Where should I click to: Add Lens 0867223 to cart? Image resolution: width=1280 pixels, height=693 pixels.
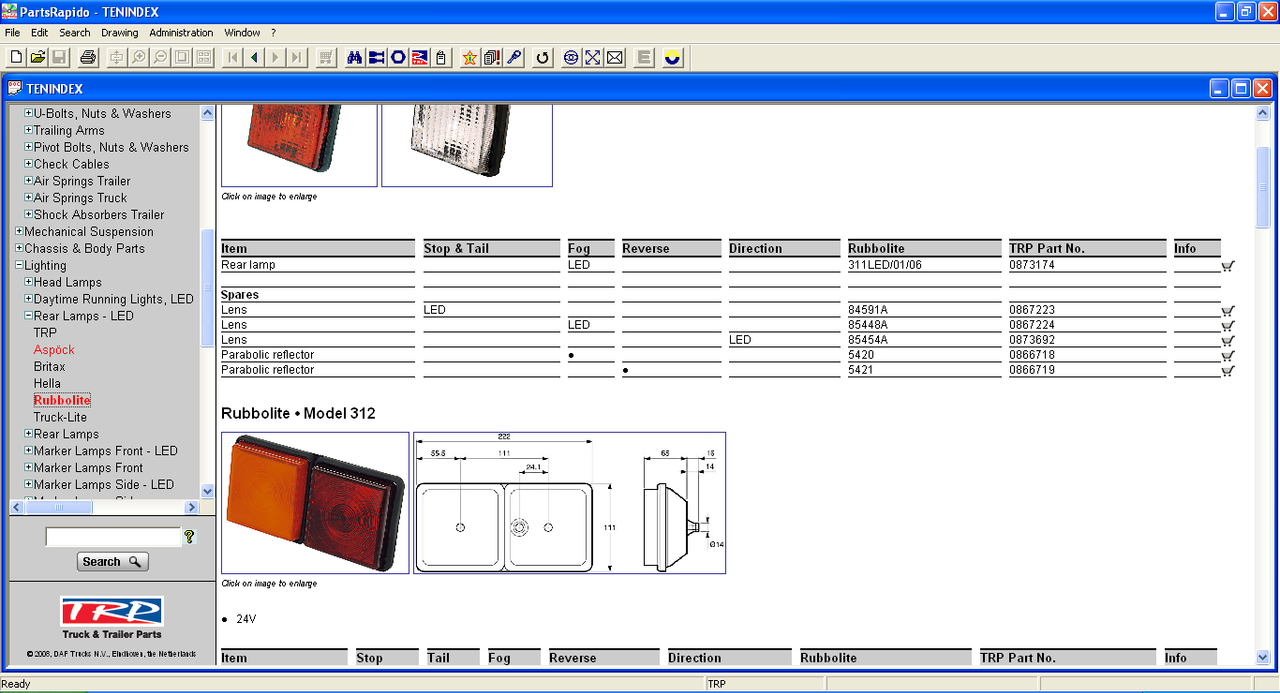[x=1227, y=311]
